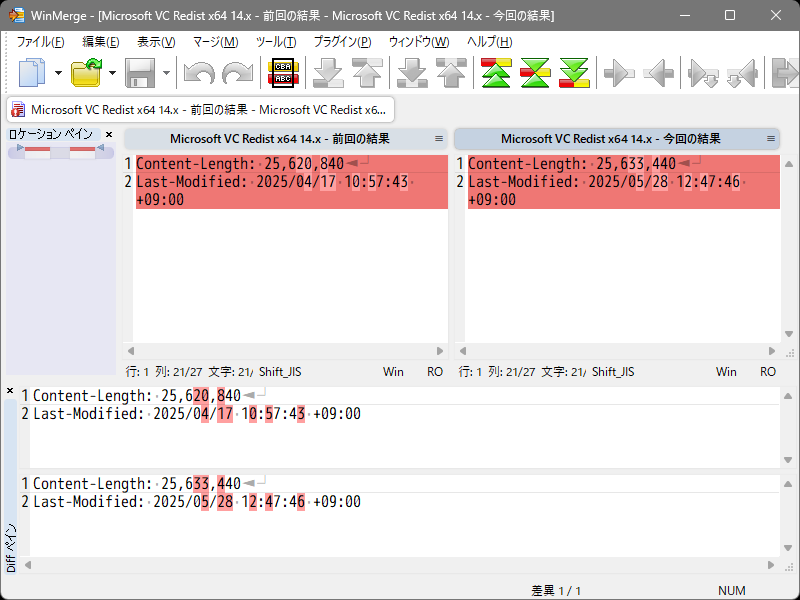The image size is (800, 600).
Task: Copy difference to the right pane
Action: pos(619,73)
